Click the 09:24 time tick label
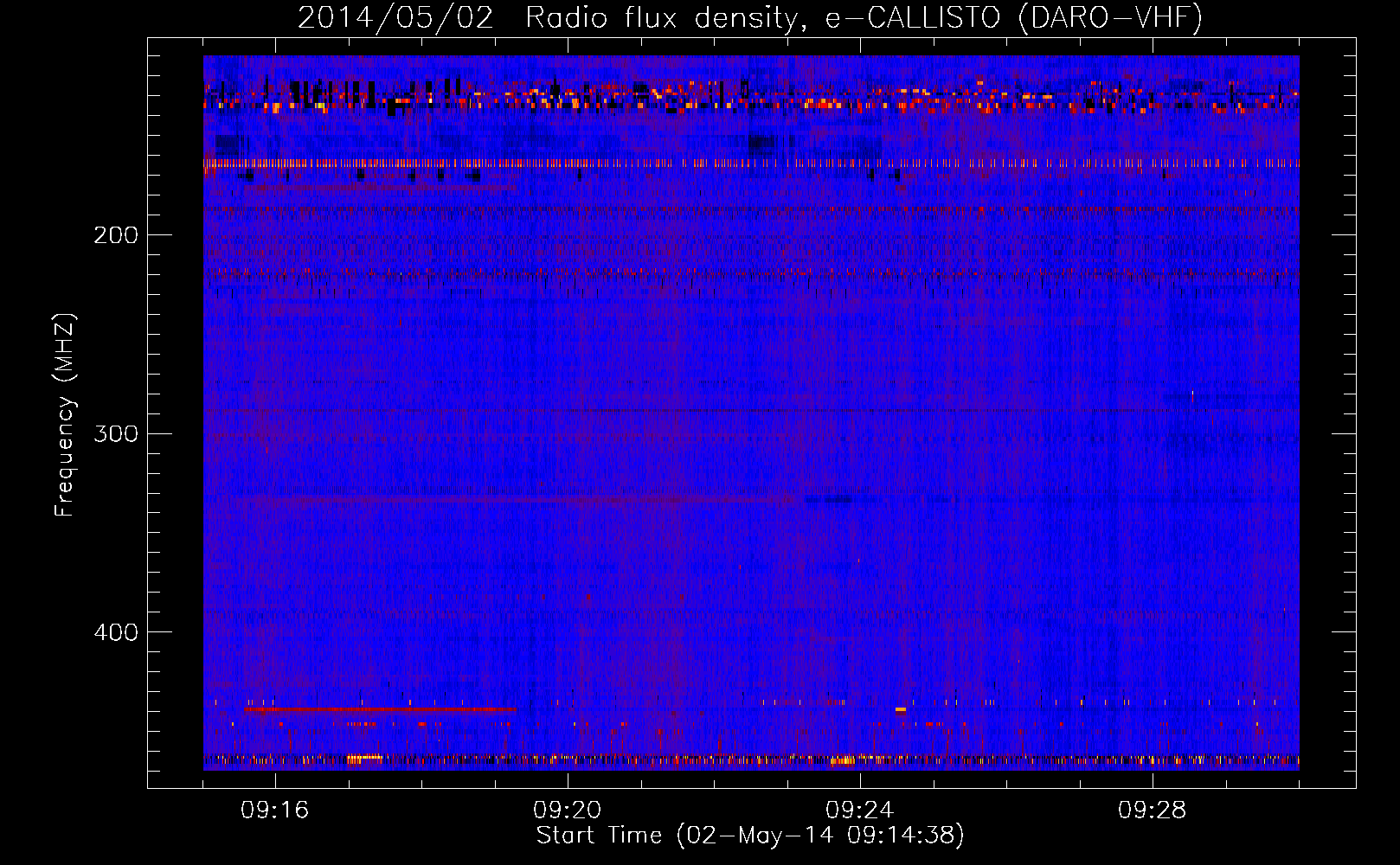 (860, 811)
